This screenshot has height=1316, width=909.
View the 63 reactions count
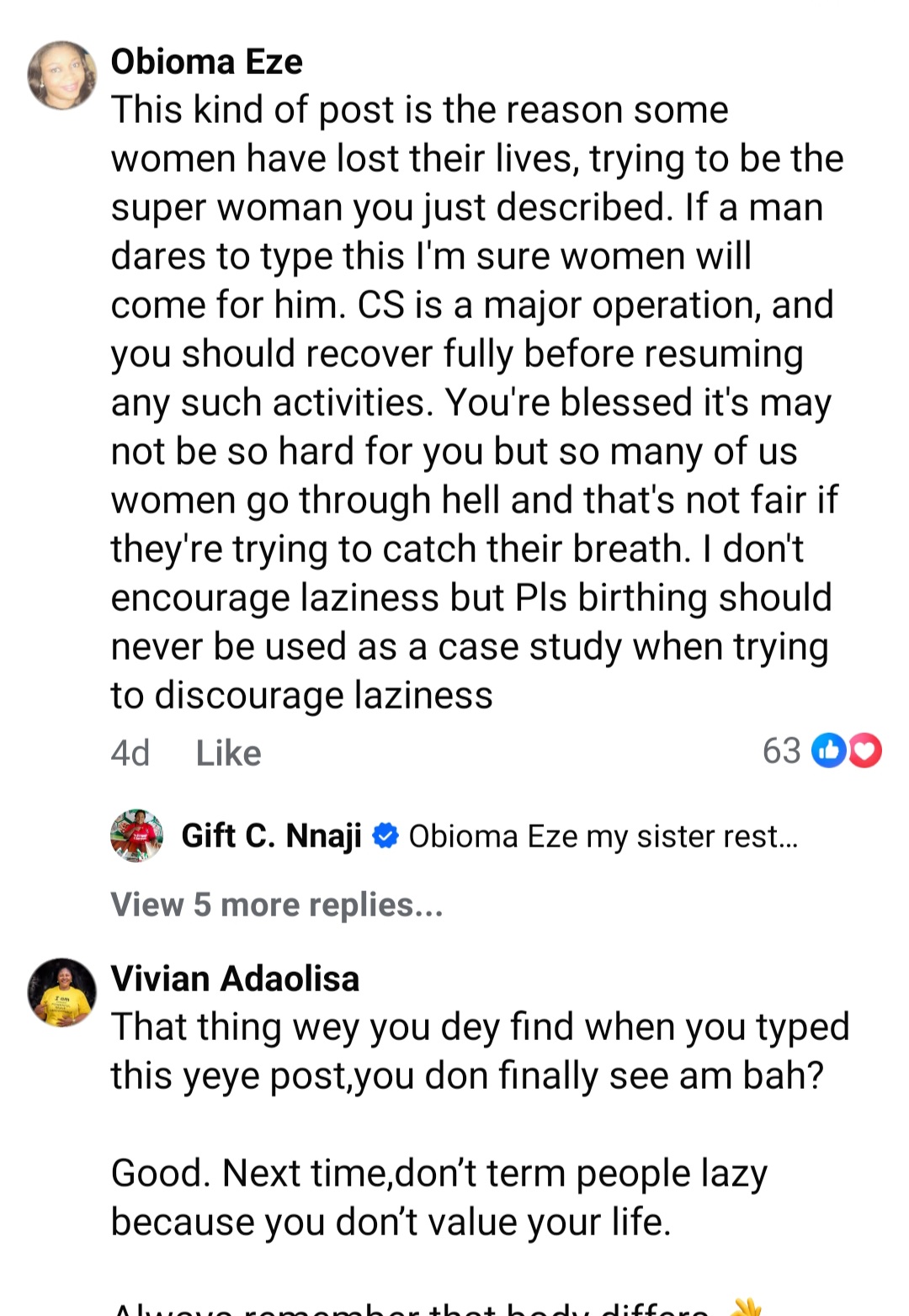(782, 751)
